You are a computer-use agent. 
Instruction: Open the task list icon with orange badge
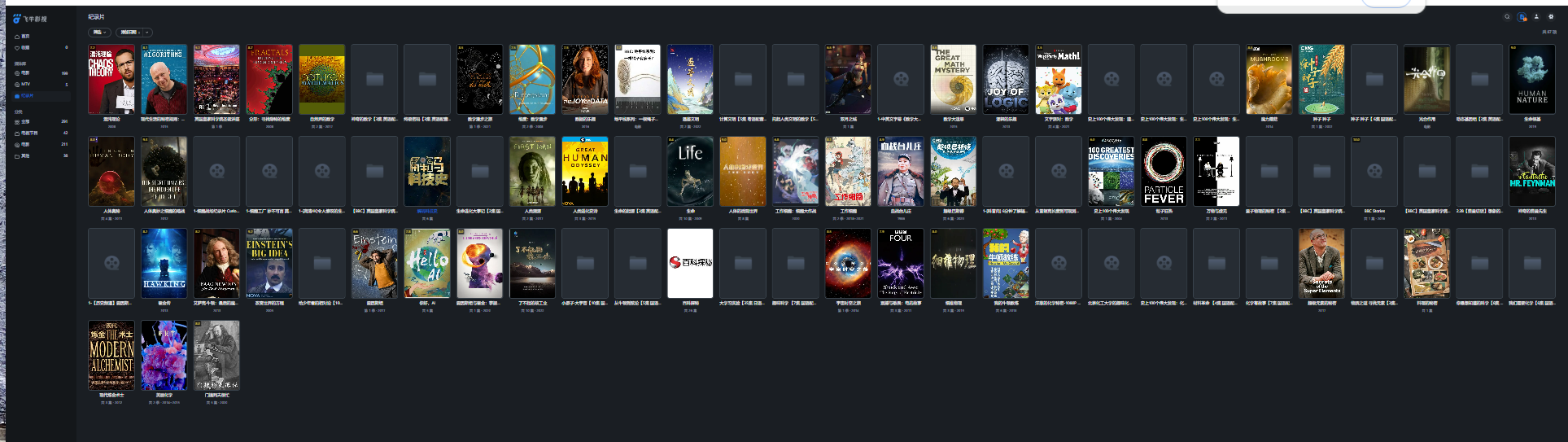coord(1522,16)
